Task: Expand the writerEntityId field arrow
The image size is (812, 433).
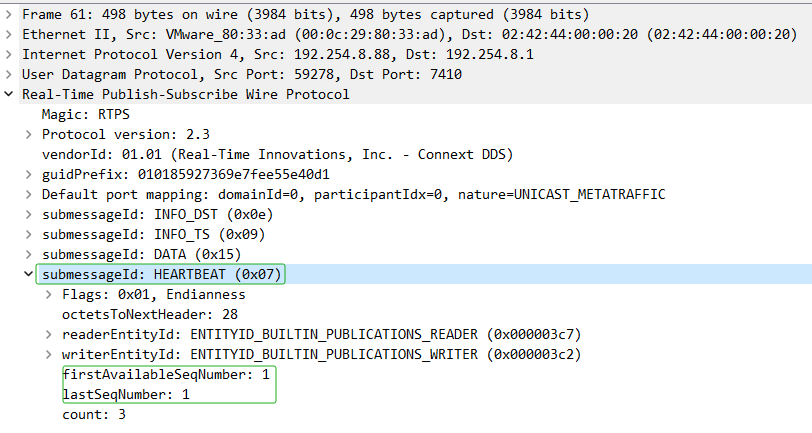Action: (x=50, y=354)
